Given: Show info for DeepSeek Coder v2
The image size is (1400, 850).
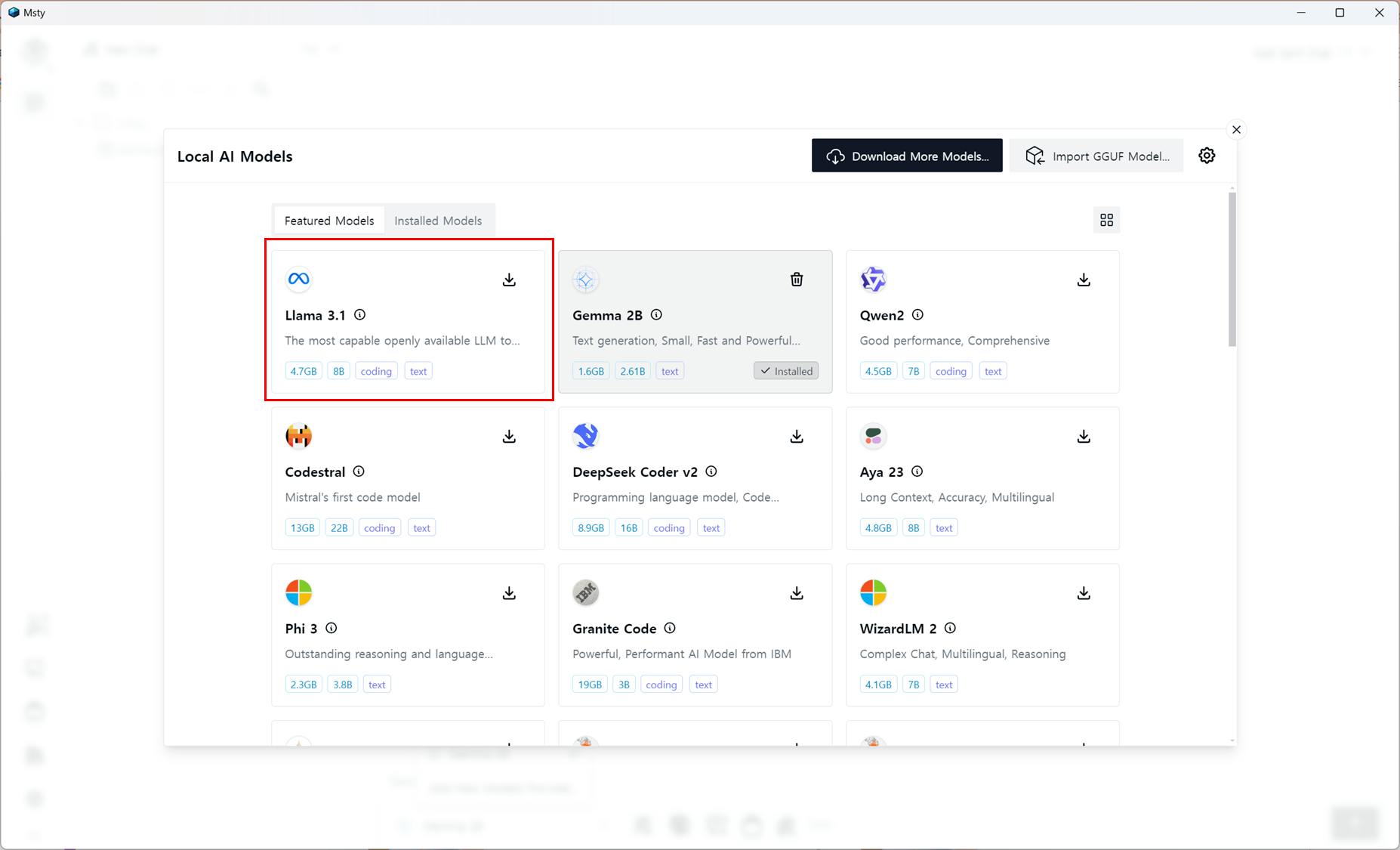Looking at the screenshot, I should point(711,471).
